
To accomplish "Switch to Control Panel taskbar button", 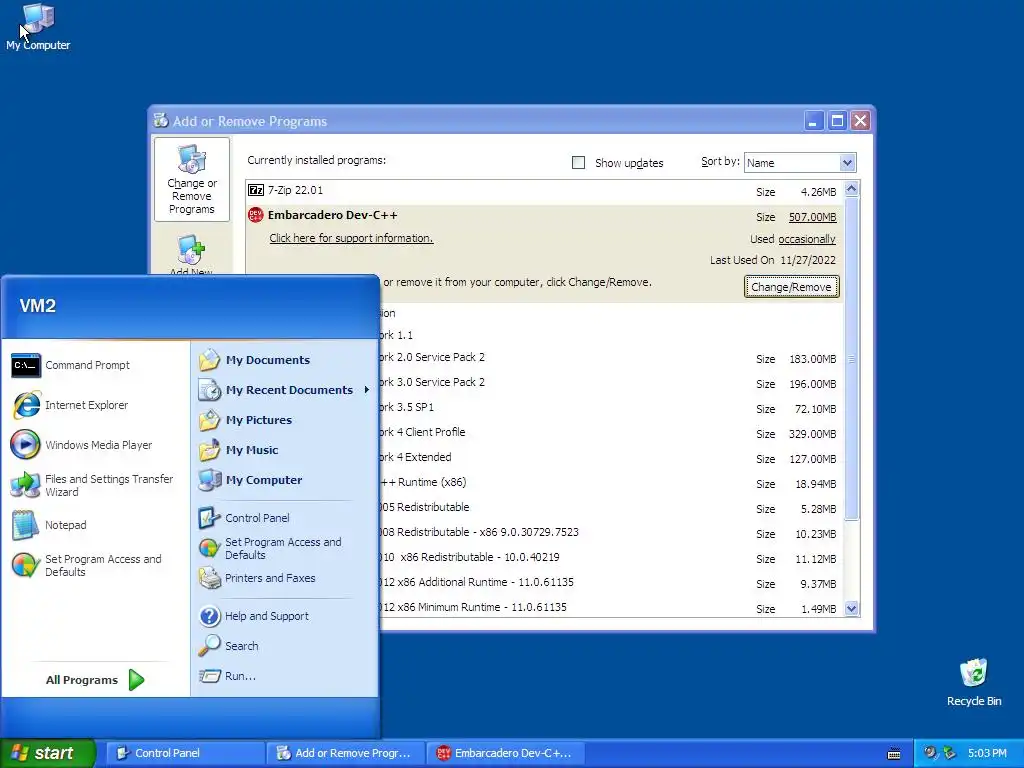I will click(x=186, y=753).
